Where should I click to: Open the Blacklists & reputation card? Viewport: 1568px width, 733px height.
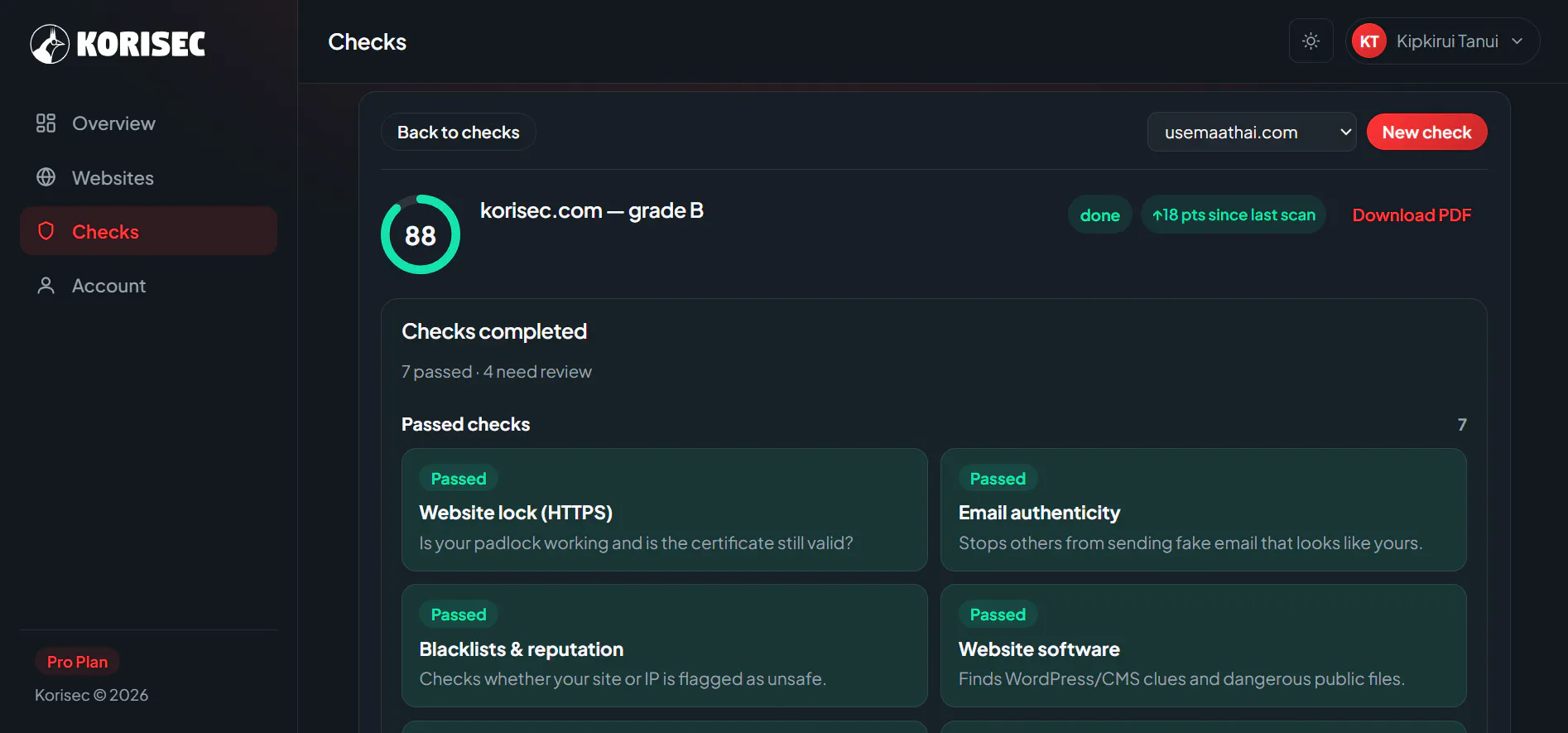point(664,645)
